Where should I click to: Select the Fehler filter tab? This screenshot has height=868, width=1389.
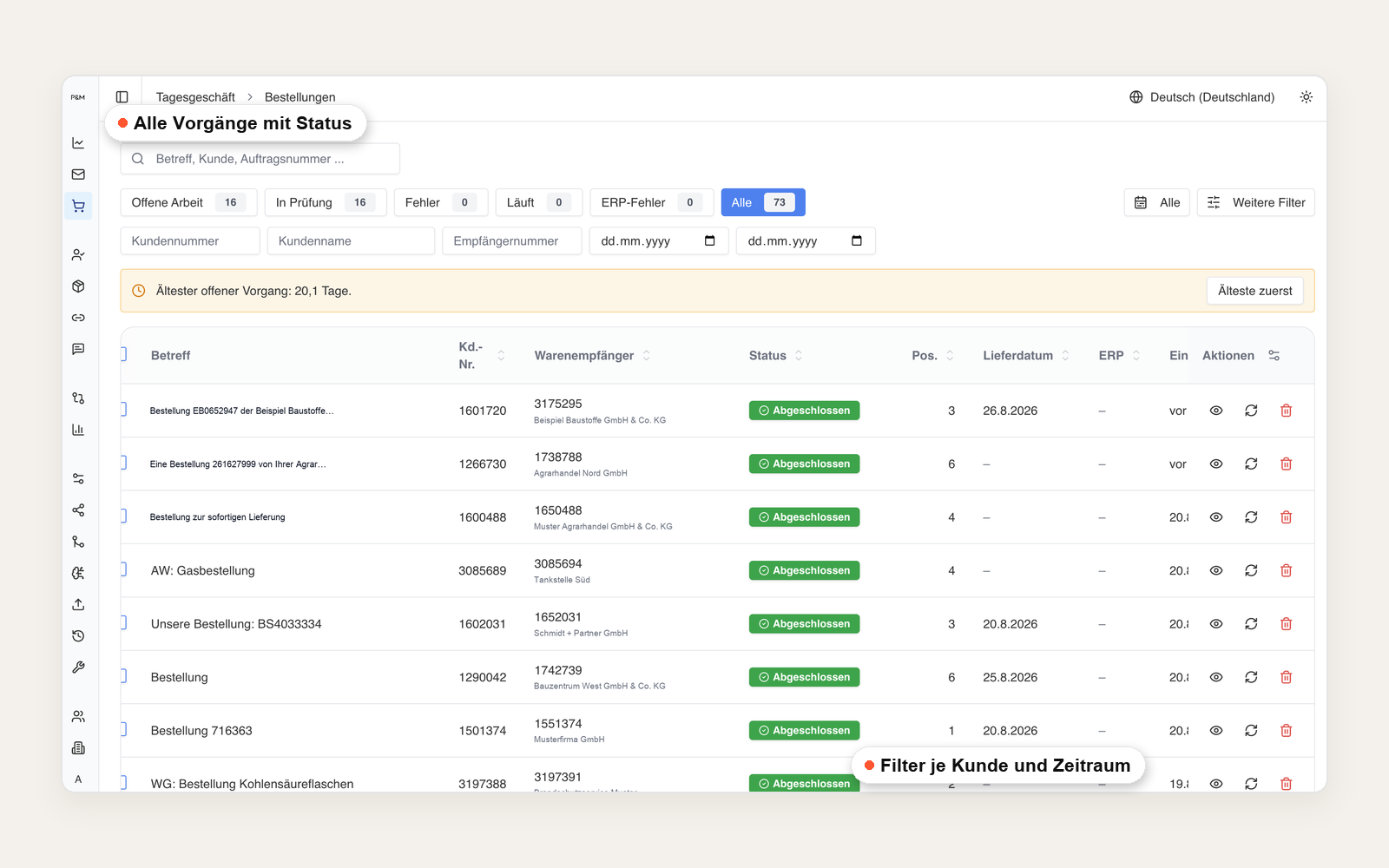(441, 202)
